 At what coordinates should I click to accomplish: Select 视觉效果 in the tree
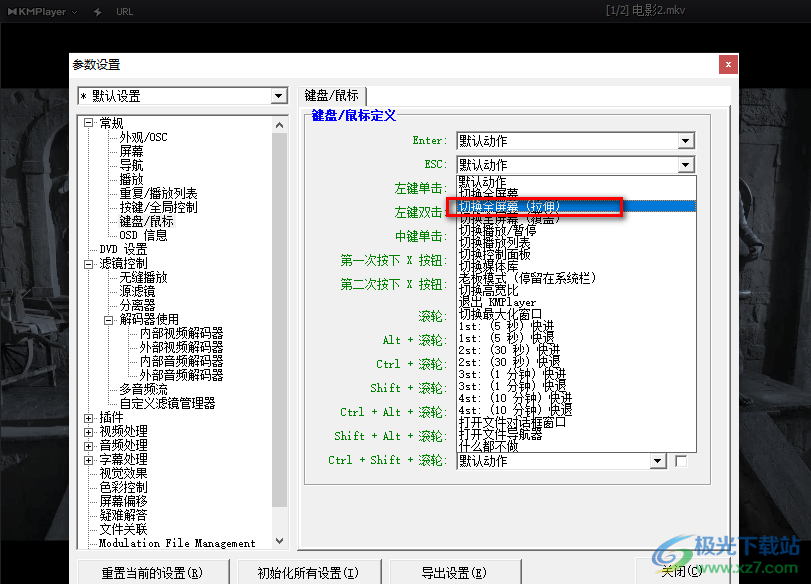click(x=123, y=473)
